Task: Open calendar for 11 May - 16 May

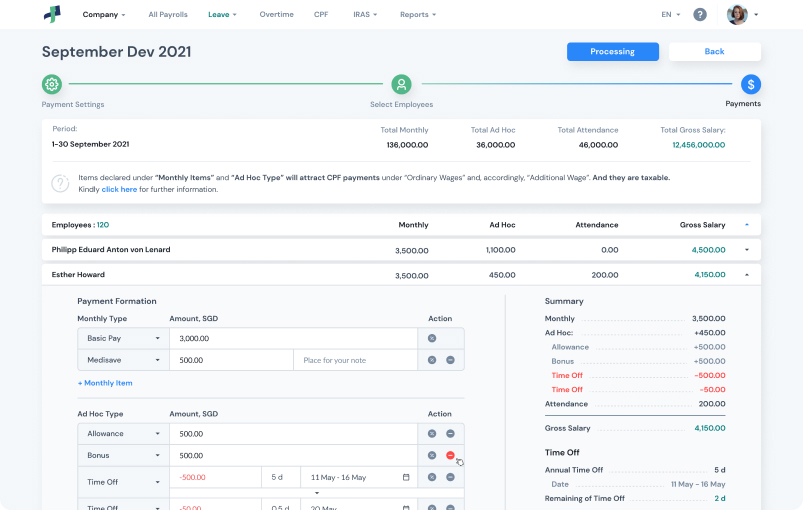Action: coord(406,477)
